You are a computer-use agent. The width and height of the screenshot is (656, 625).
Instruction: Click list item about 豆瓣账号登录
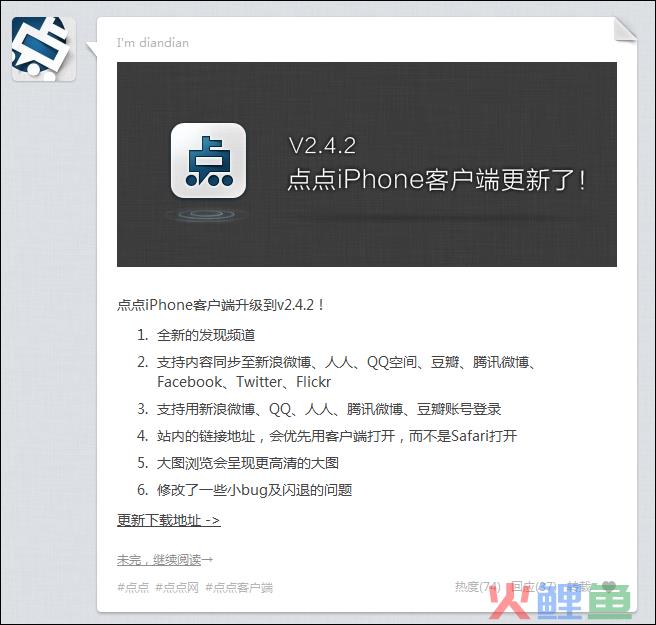[x=329, y=409]
